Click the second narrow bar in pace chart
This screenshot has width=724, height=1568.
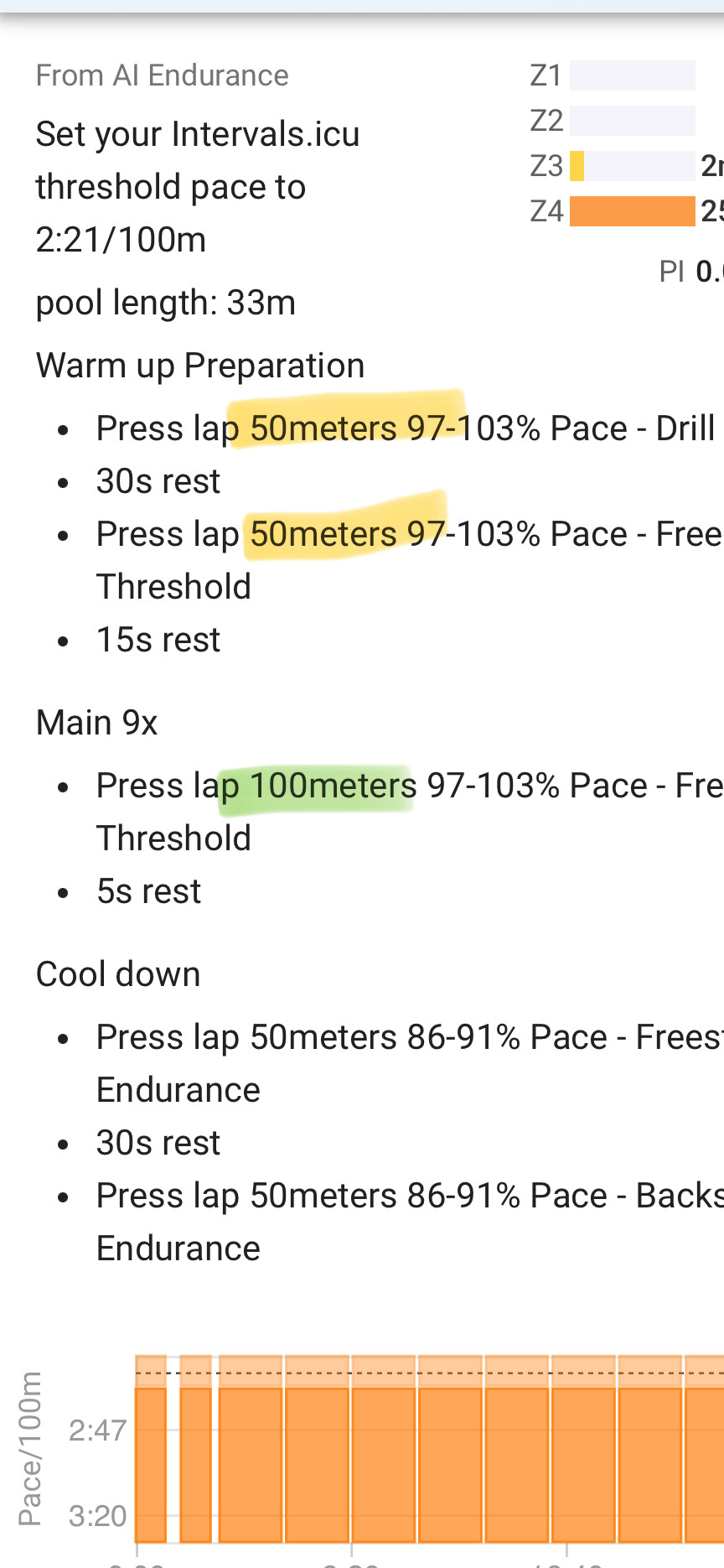click(195, 1449)
